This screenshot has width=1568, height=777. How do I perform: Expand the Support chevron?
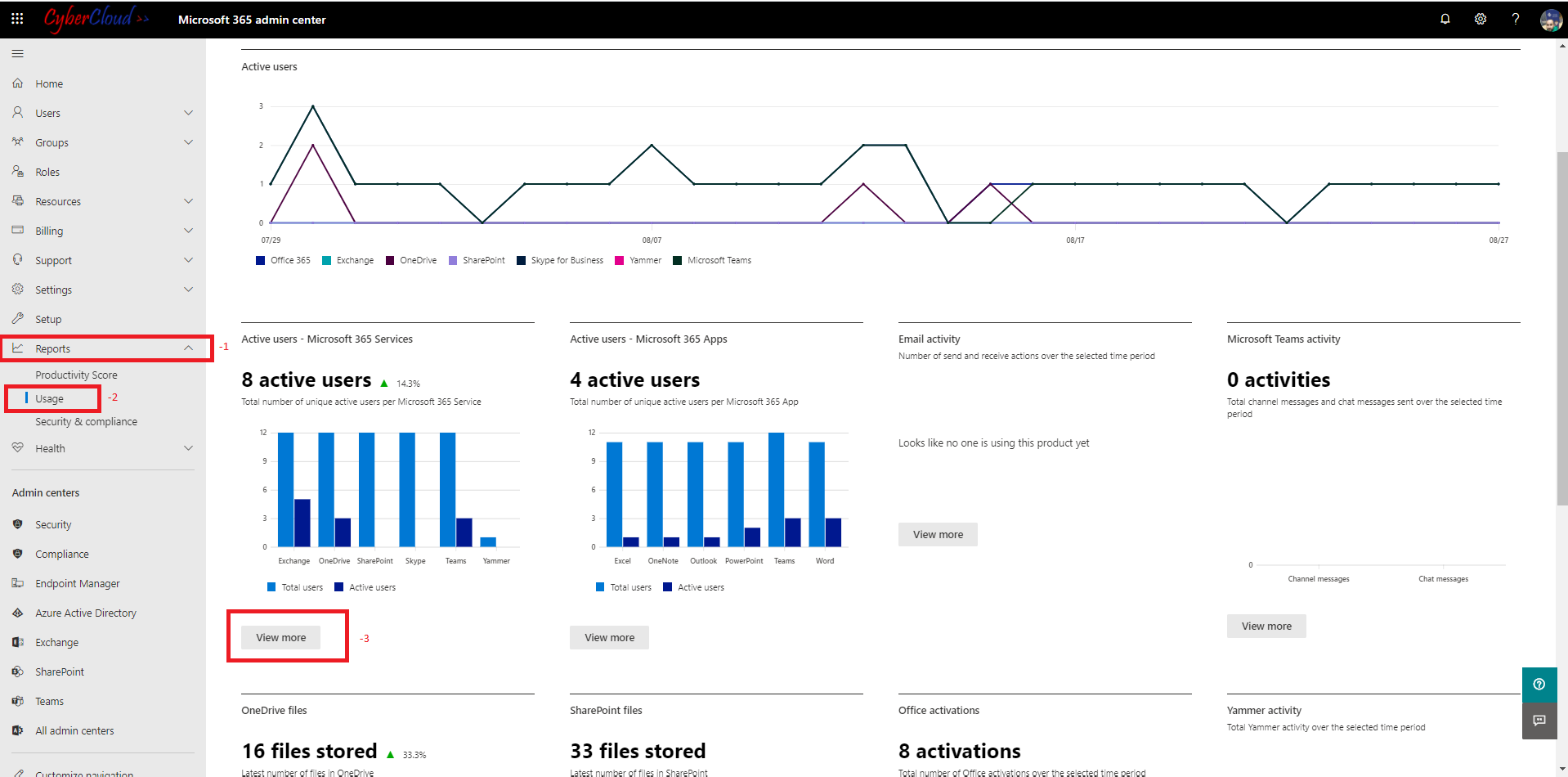[189, 260]
